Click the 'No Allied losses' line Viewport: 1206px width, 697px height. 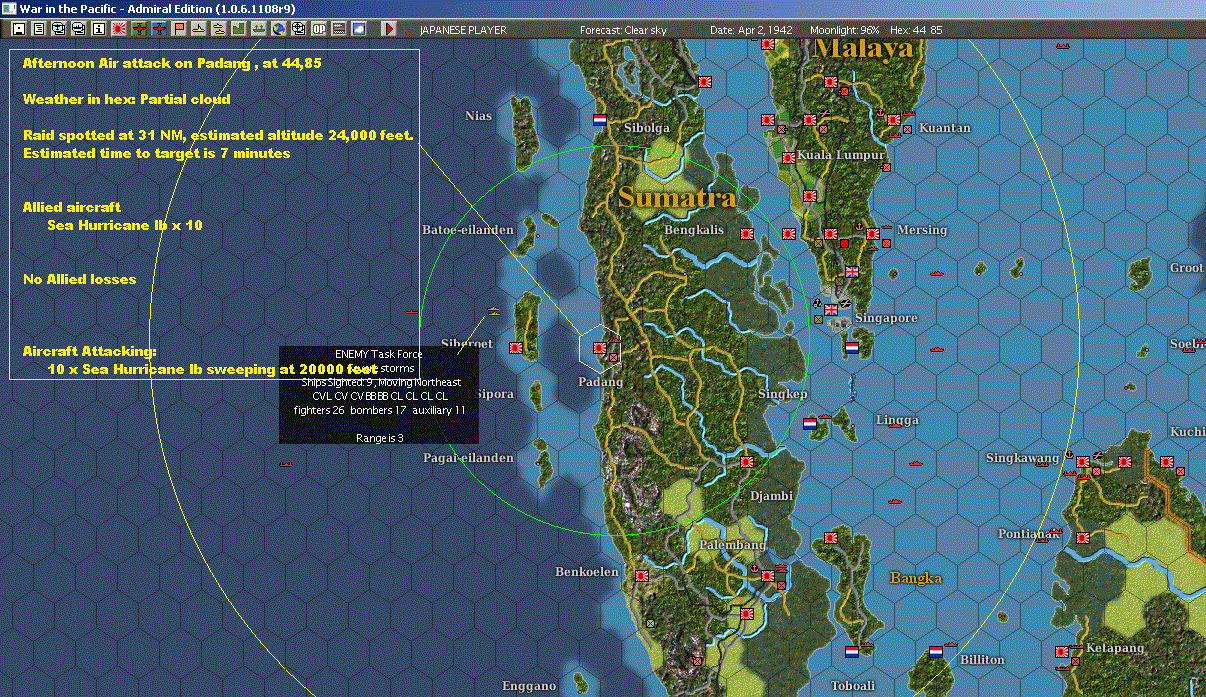79,279
